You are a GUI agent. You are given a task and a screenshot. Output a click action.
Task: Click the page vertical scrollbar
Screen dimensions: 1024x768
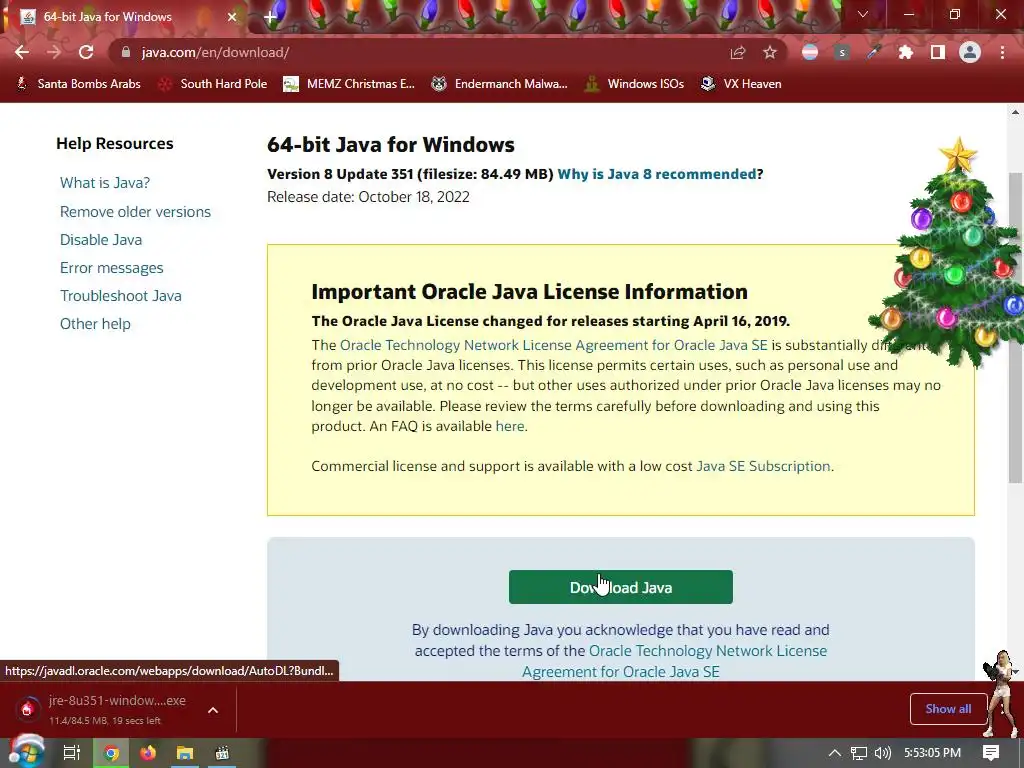coord(1015,328)
